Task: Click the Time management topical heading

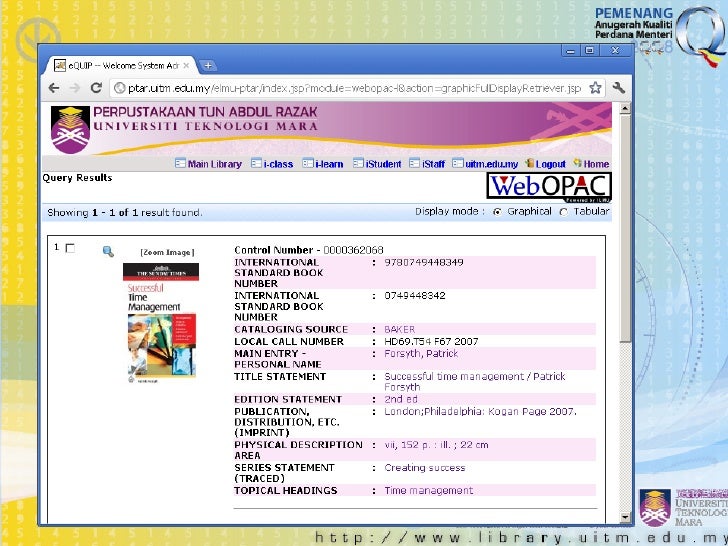Action: (x=429, y=490)
